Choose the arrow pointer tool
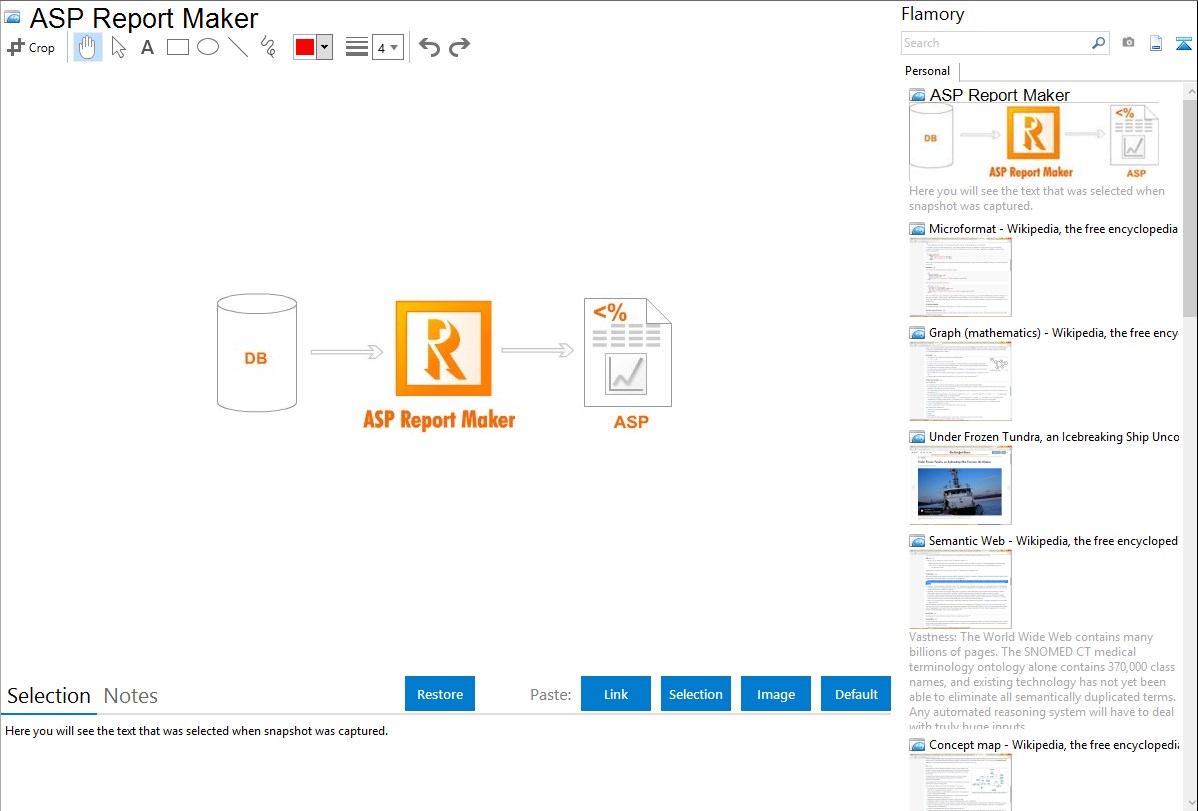The height and width of the screenshot is (811, 1198). coord(118,47)
